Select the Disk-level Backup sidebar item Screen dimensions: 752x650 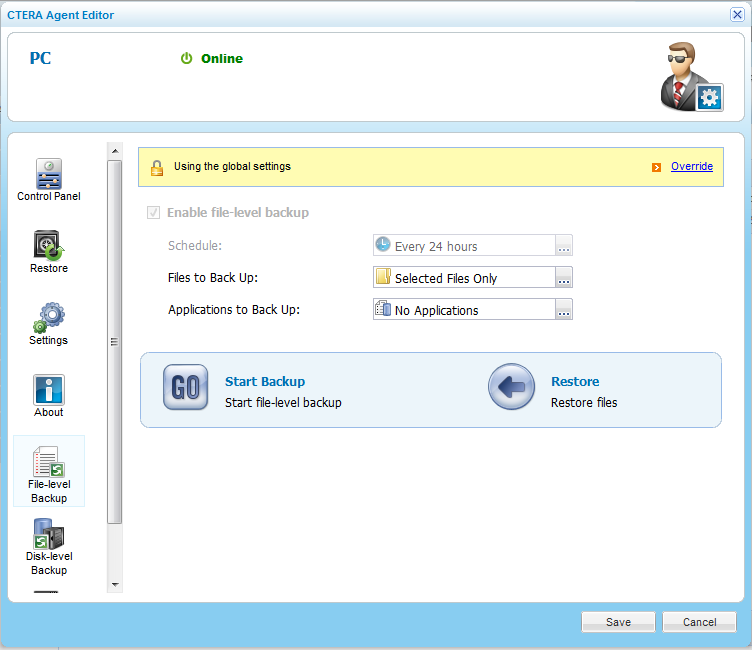point(49,547)
